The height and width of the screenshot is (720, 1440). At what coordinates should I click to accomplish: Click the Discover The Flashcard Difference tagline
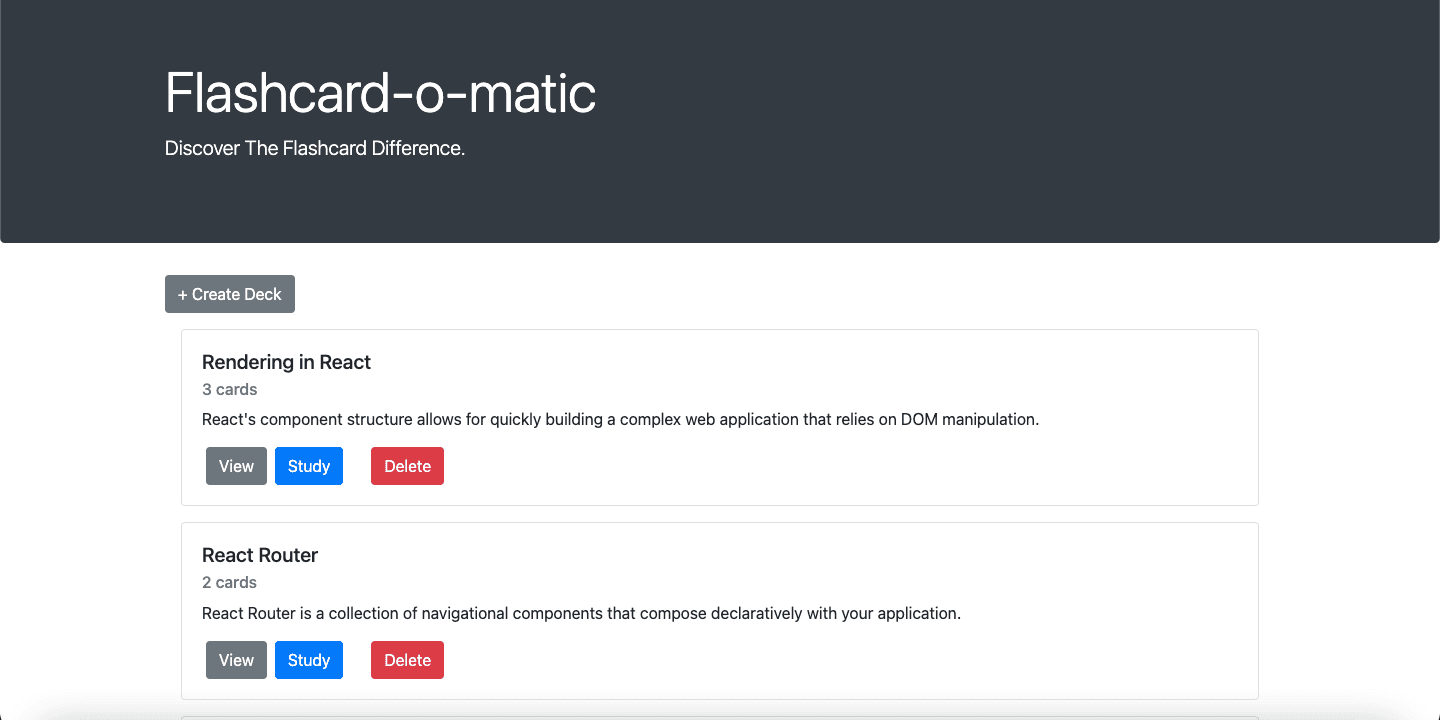(315, 148)
